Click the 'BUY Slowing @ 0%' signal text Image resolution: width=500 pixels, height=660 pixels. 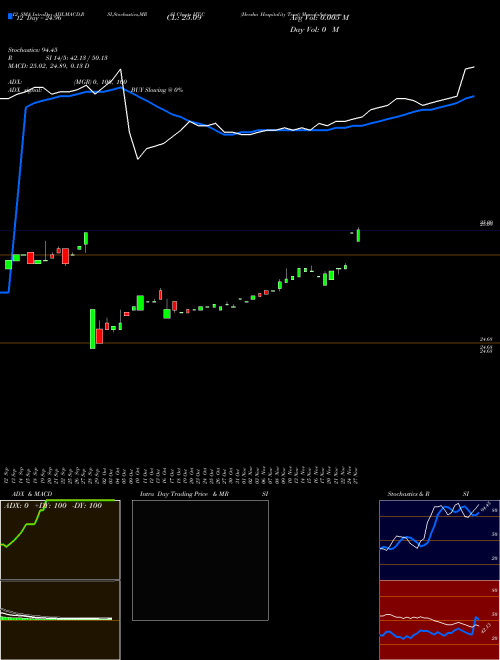[x=157, y=90]
